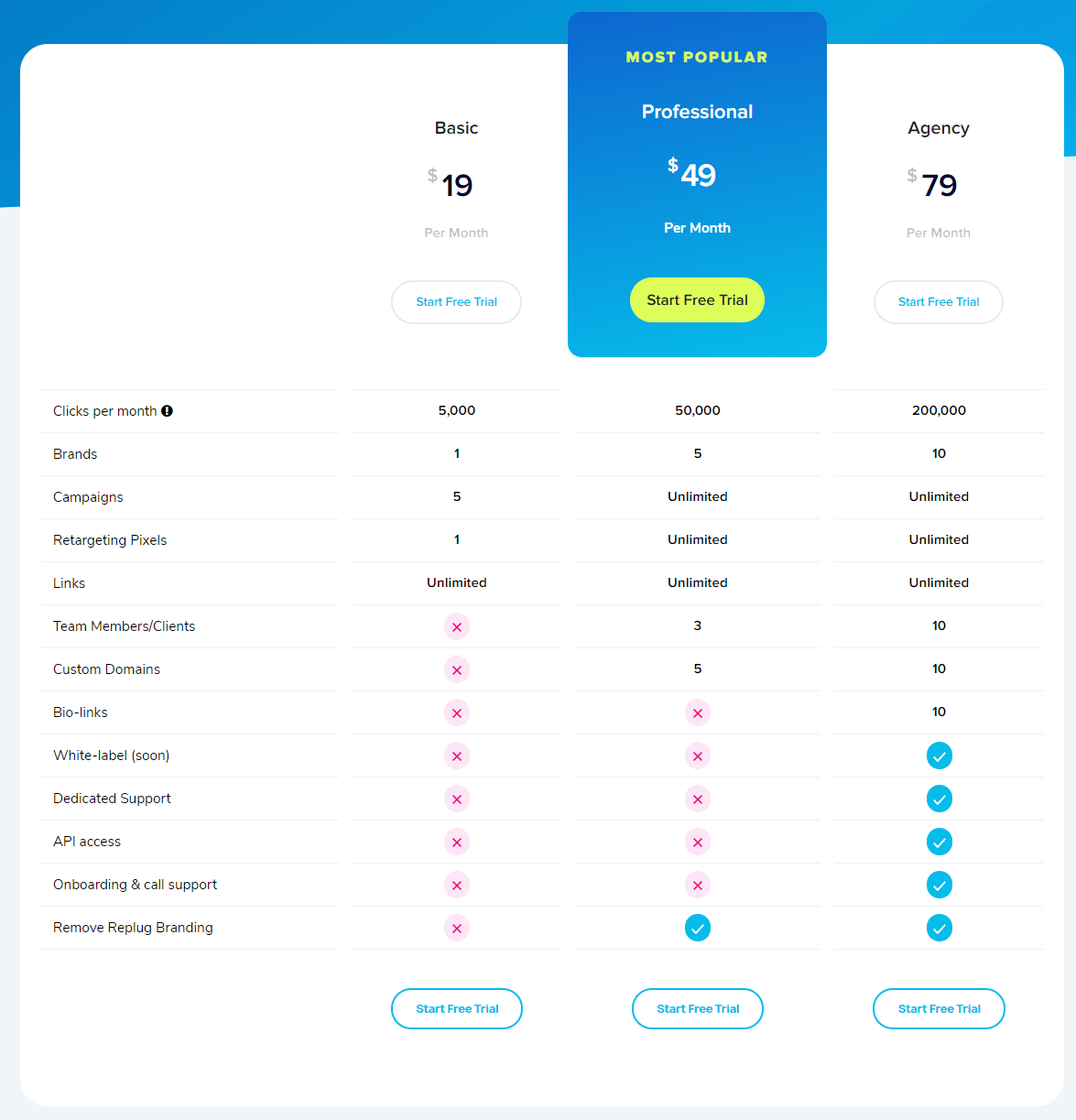Viewport: 1076px width, 1120px height.
Task: Click Basic plan's Team Members cross icon
Action: (x=457, y=626)
